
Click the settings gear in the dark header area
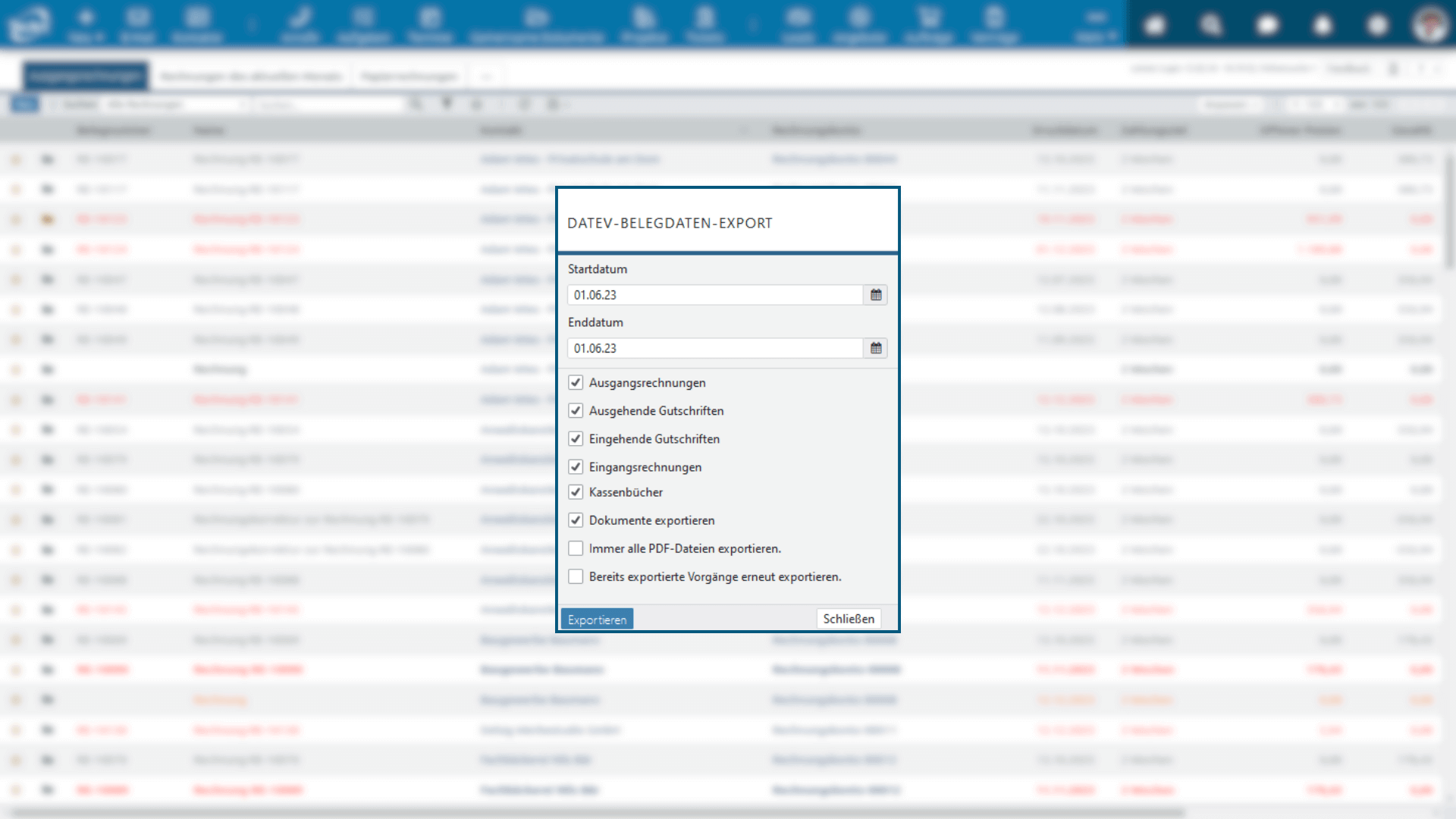(1376, 24)
